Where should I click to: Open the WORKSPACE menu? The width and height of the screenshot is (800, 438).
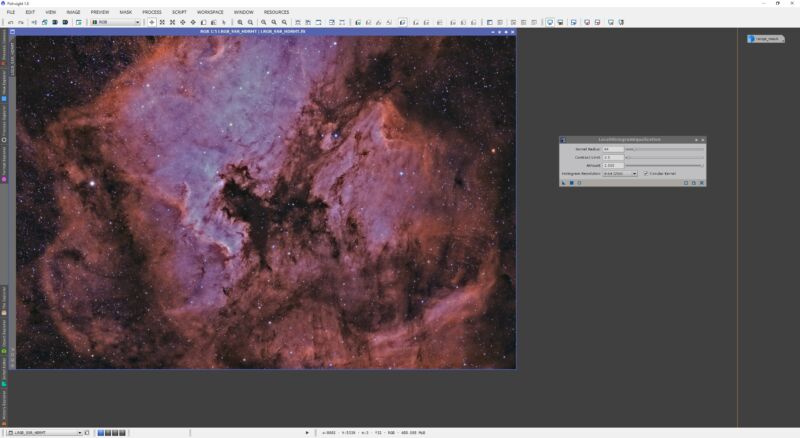tap(210, 12)
